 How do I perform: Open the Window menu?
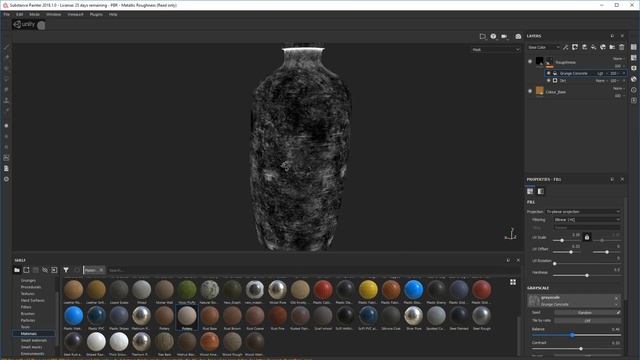[x=53, y=14]
